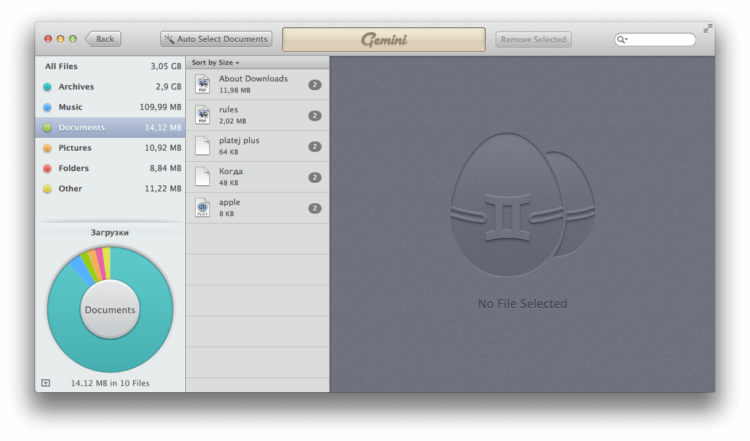The width and height of the screenshot is (750, 441).
Task: Click Auto Select Documents button
Action: pyautogui.click(x=216, y=39)
